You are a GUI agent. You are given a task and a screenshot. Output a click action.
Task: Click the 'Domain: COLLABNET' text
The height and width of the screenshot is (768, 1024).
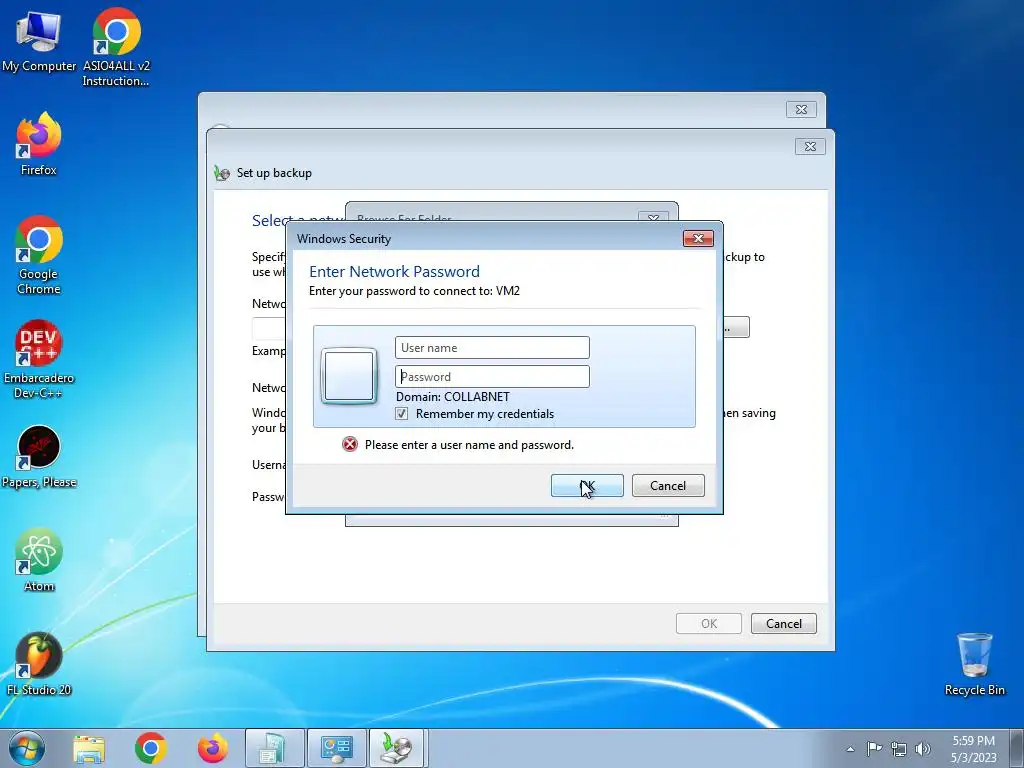point(453,396)
